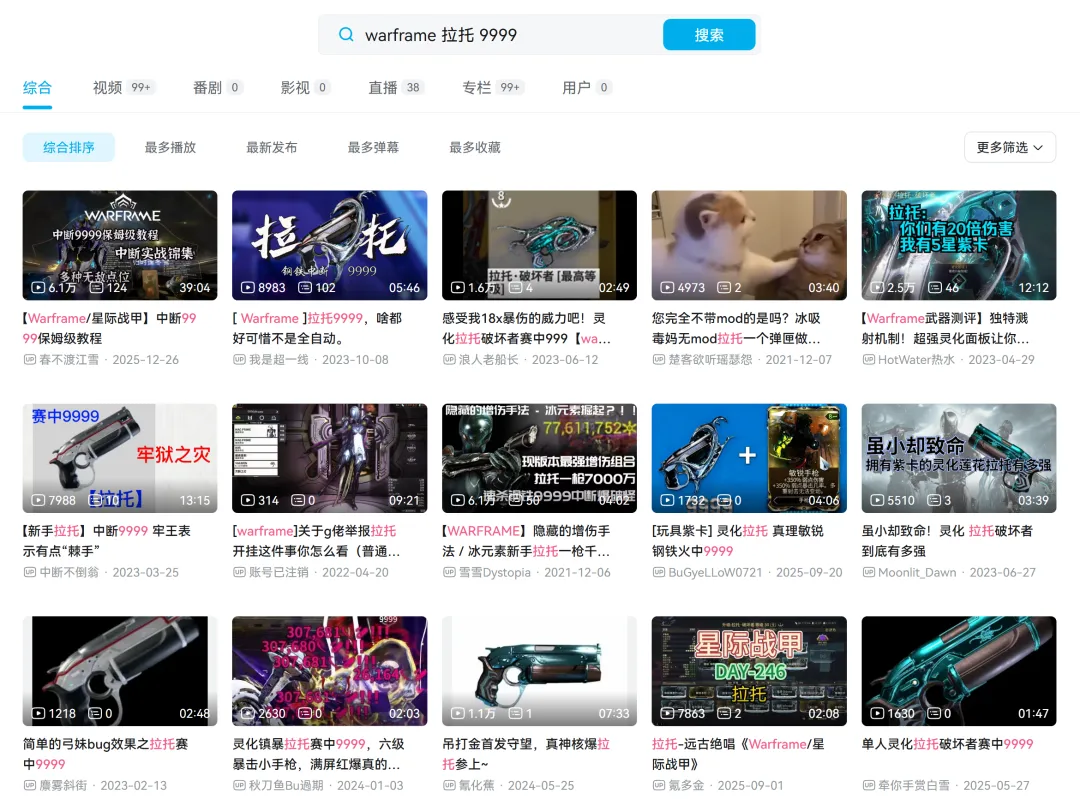Visit uploader 我是超一线
Viewport: 1080px width, 799px height.
(279, 360)
